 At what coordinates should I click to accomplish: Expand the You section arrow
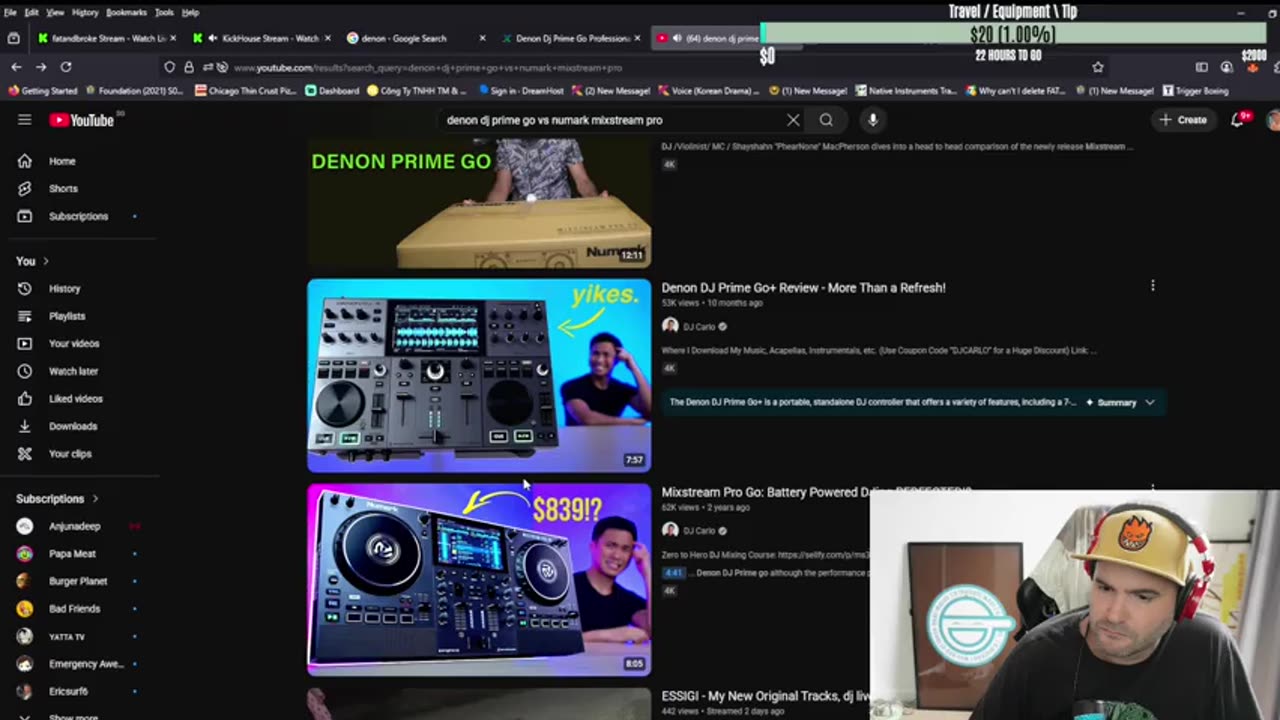click(x=45, y=261)
